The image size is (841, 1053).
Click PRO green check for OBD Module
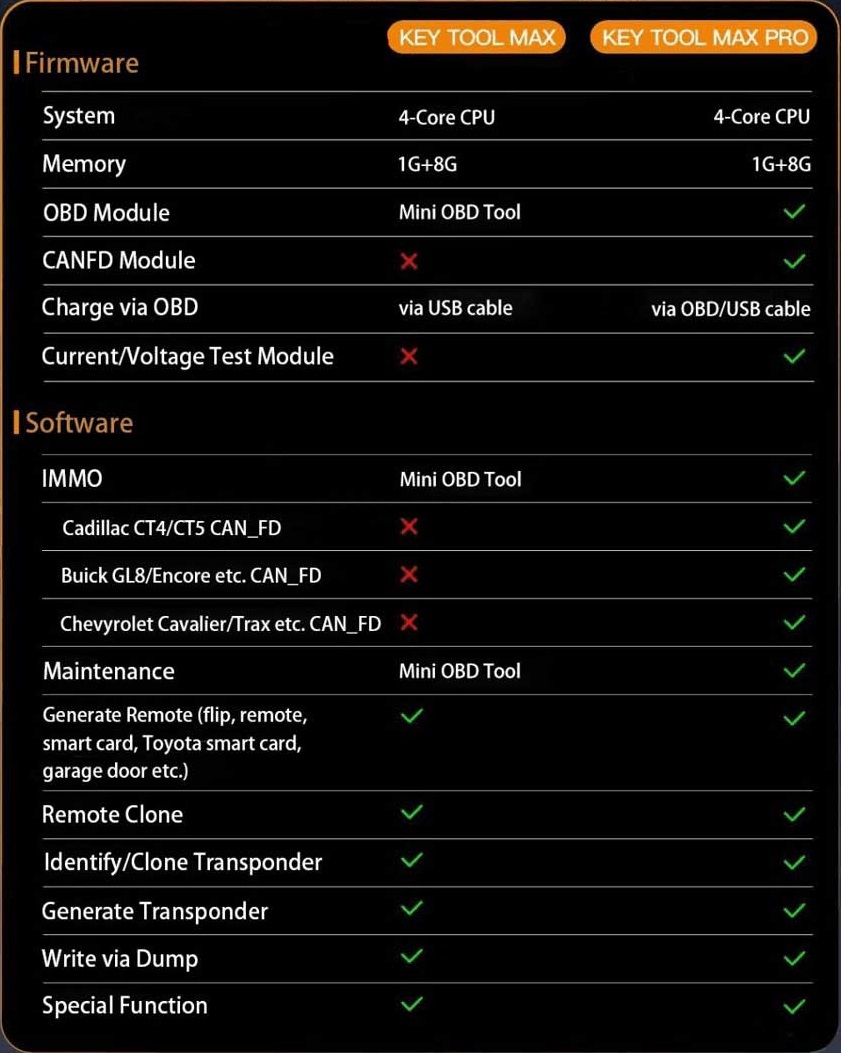795,212
